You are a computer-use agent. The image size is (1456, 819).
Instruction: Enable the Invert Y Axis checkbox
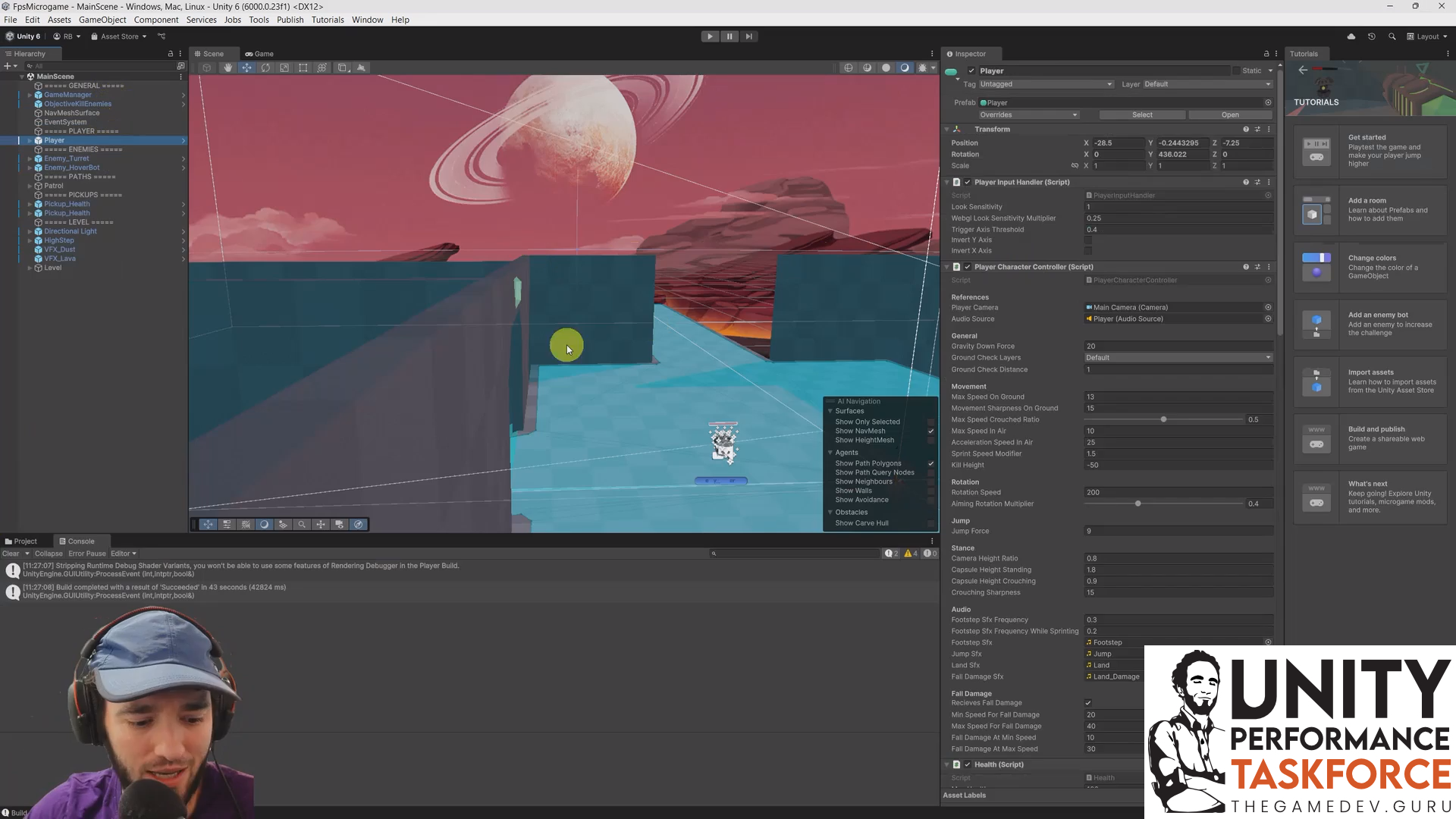point(1090,240)
